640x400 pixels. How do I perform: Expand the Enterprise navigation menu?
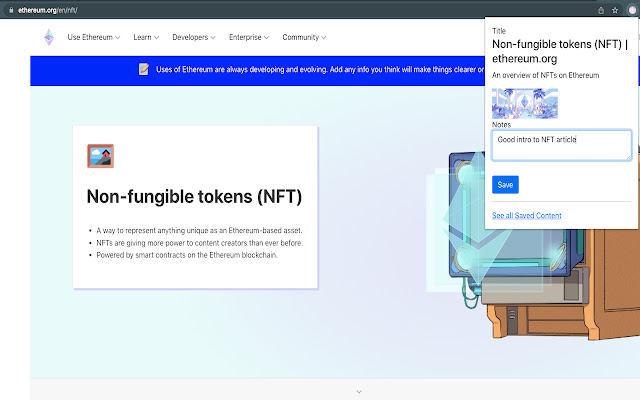pyautogui.click(x=249, y=37)
